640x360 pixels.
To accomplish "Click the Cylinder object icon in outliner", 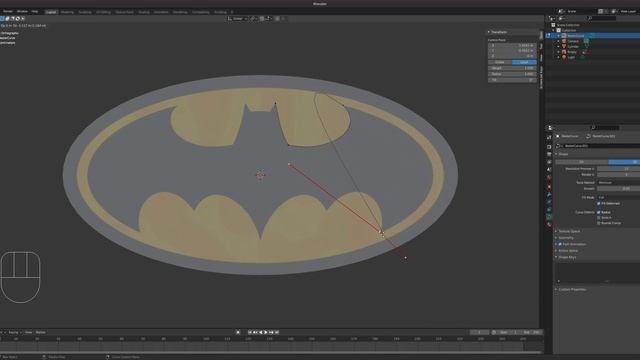I will pos(564,47).
